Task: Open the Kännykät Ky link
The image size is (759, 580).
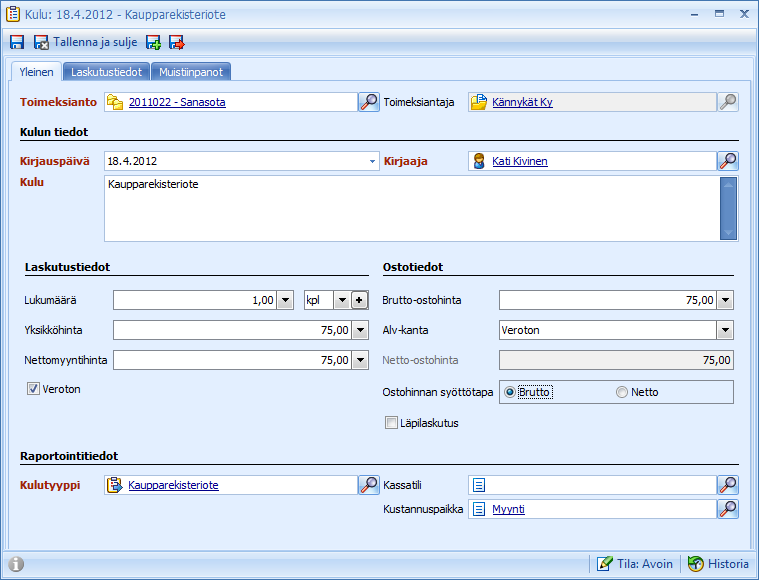Action: pyautogui.click(x=522, y=102)
